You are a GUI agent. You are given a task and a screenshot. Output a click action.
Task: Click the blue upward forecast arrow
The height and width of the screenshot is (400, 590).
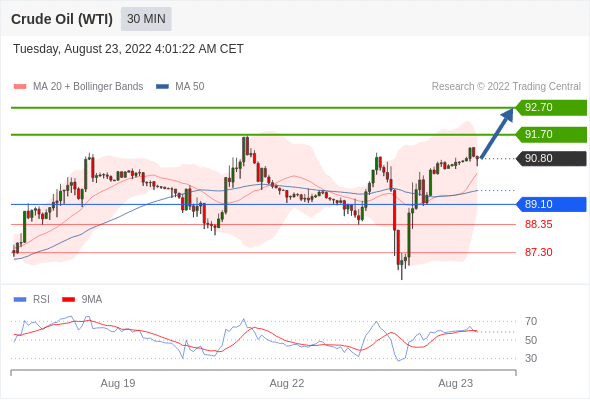coord(497,133)
